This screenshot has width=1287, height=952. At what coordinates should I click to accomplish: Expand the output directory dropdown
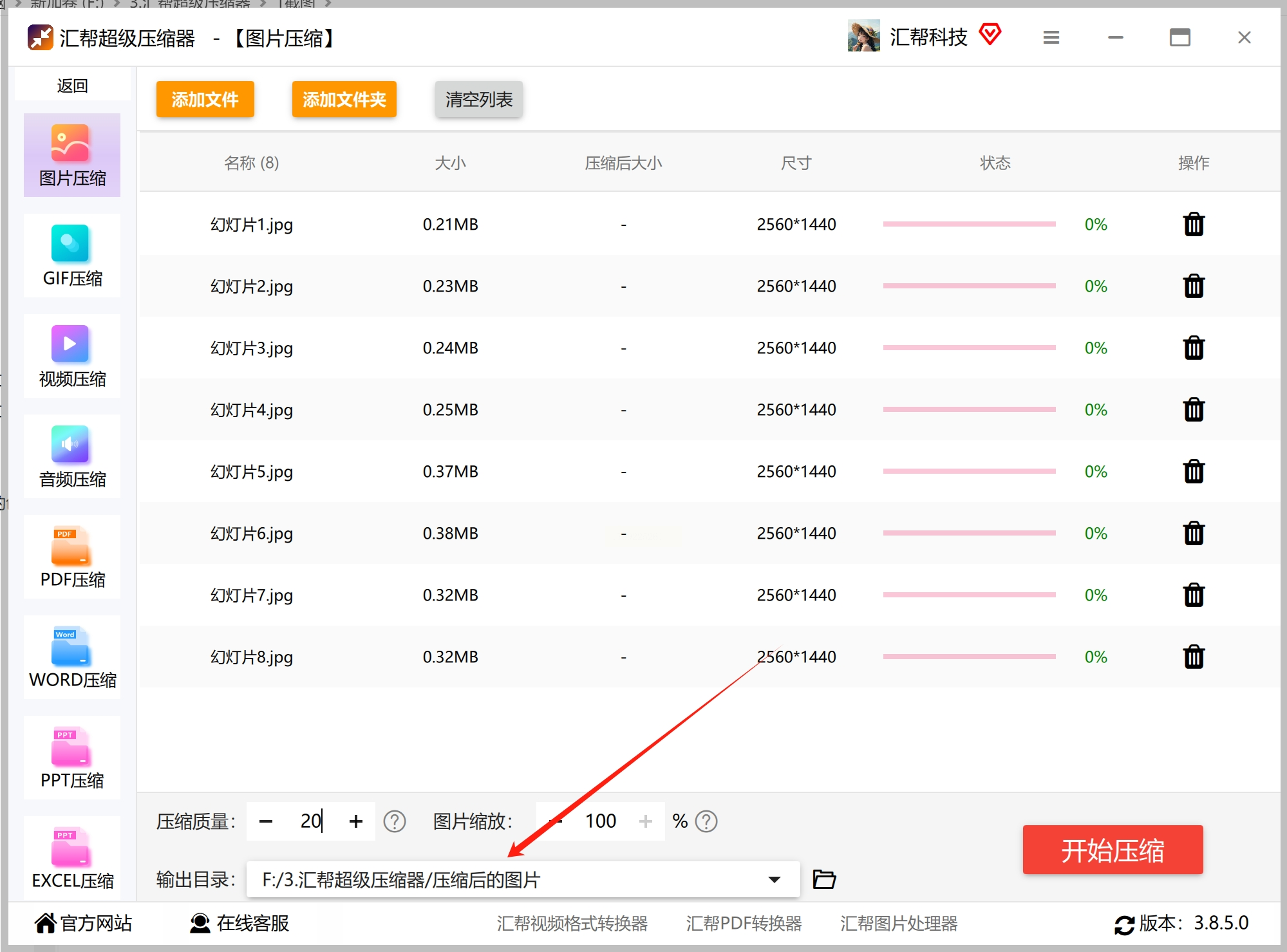(774, 879)
